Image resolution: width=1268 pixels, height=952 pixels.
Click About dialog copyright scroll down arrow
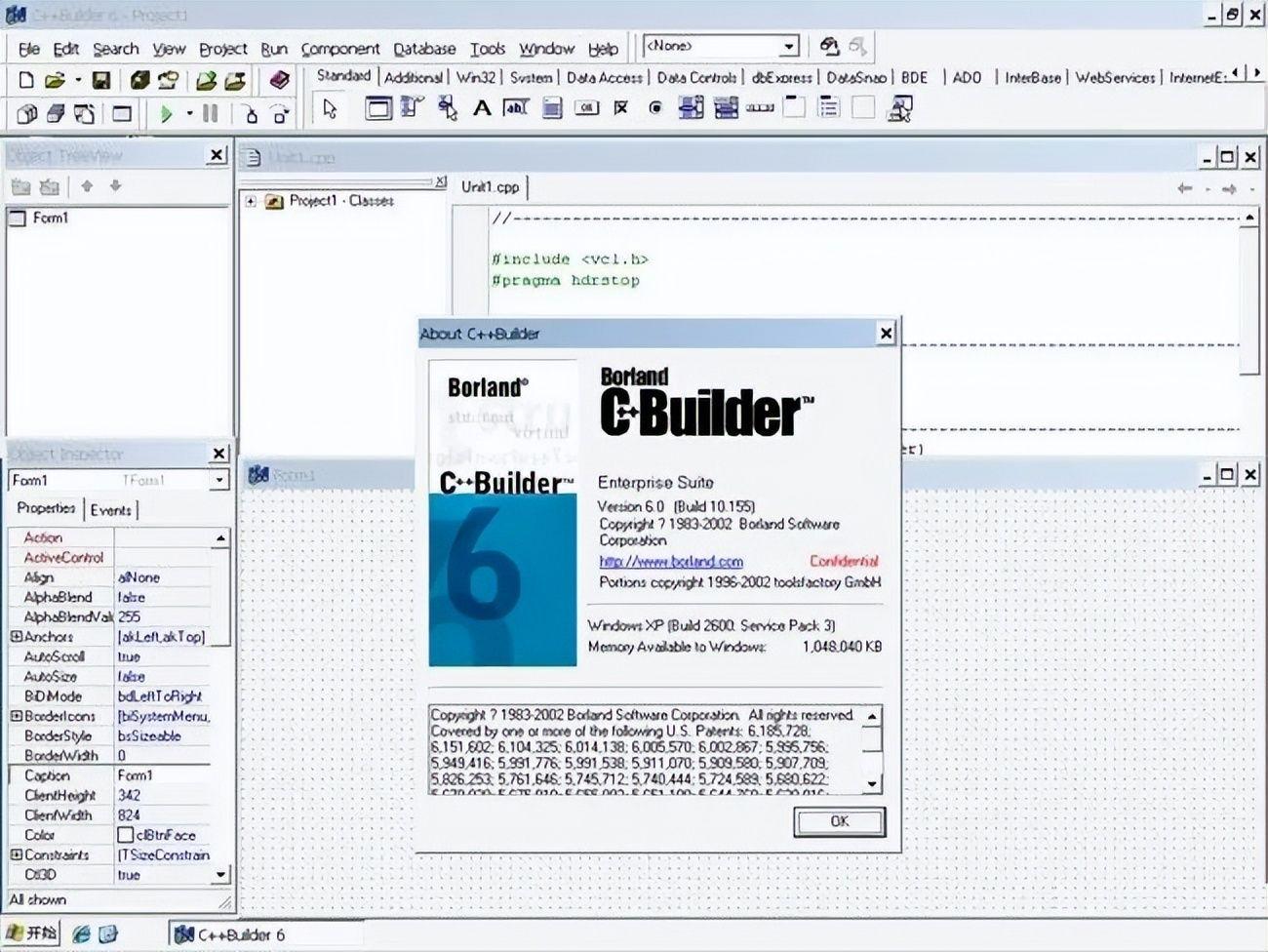[873, 783]
